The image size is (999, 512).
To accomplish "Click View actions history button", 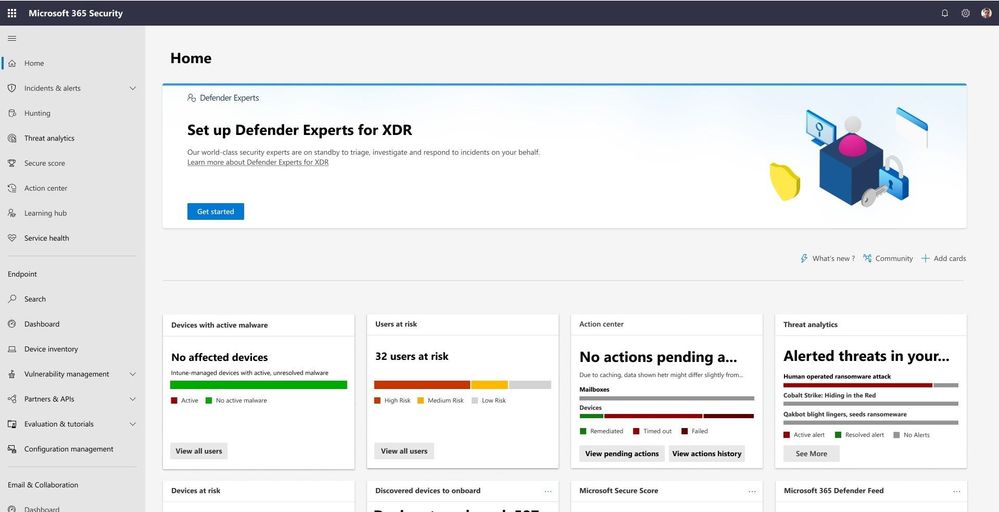I will [707, 453].
